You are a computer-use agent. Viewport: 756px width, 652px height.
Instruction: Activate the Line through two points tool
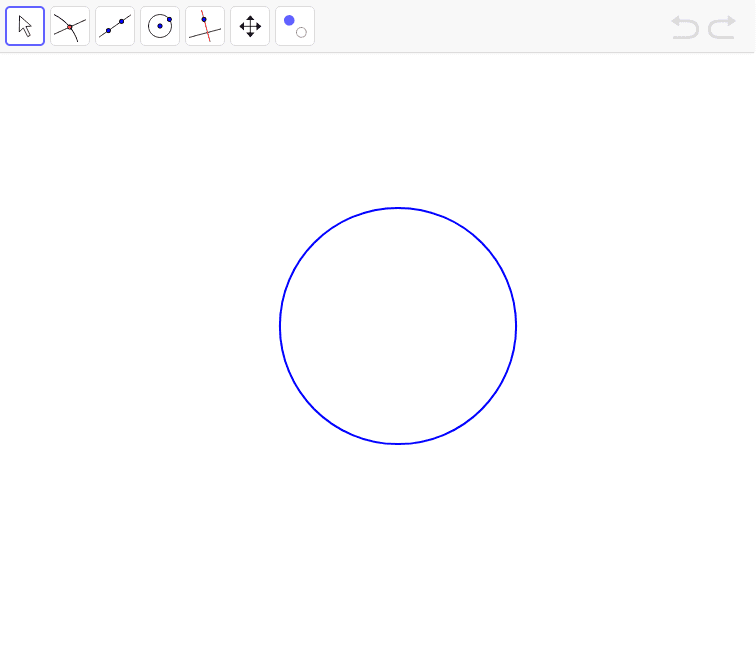coord(115,26)
